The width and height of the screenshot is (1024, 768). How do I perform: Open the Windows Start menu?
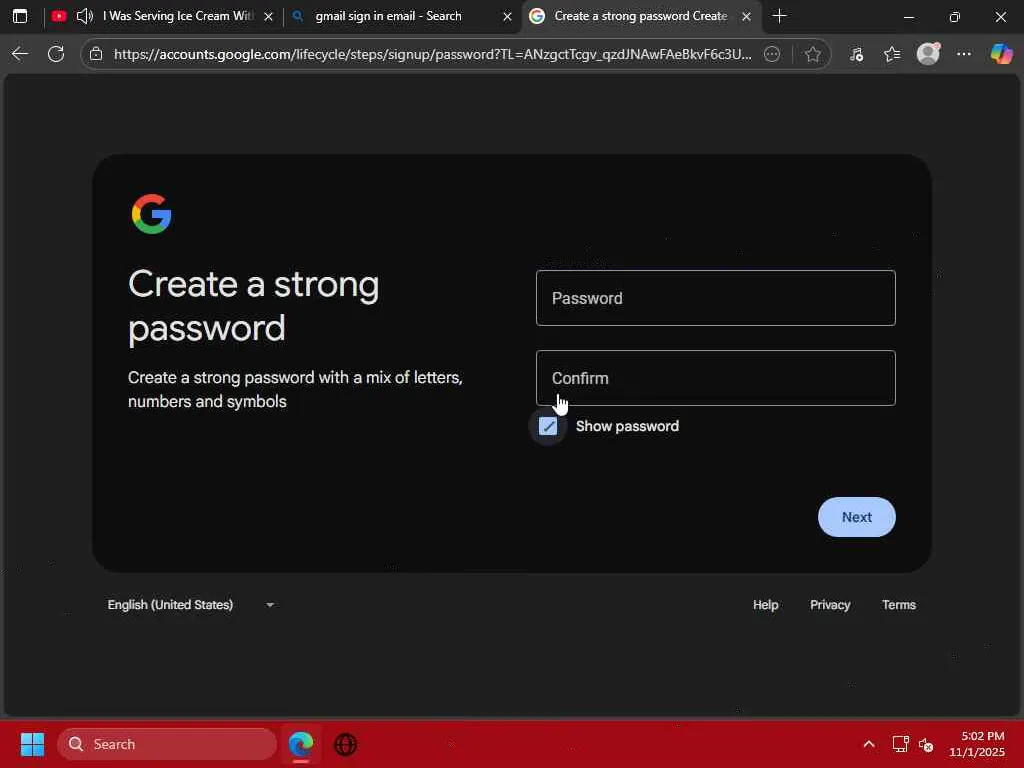pyautogui.click(x=32, y=744)
